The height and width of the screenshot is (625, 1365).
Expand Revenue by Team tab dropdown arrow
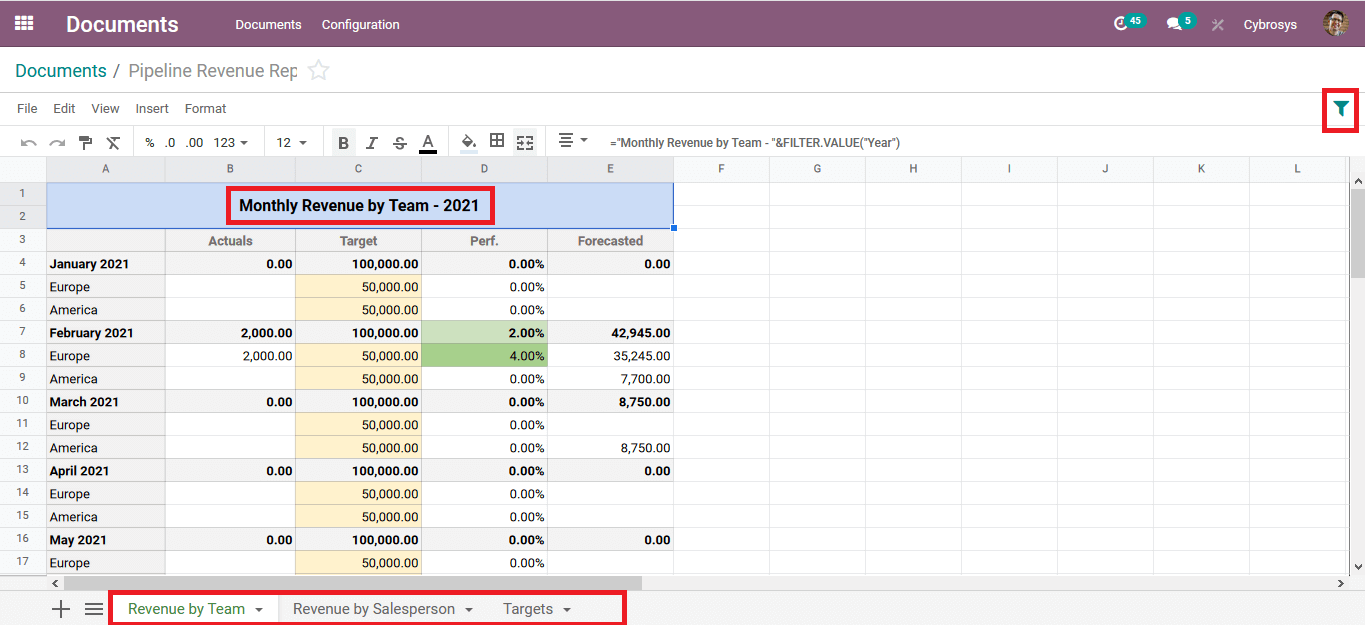coord(259,610)
